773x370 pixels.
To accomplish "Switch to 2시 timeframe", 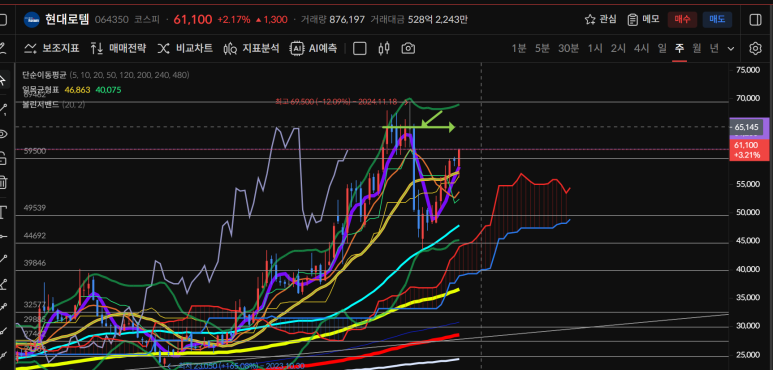I will [x=618, y=48].
